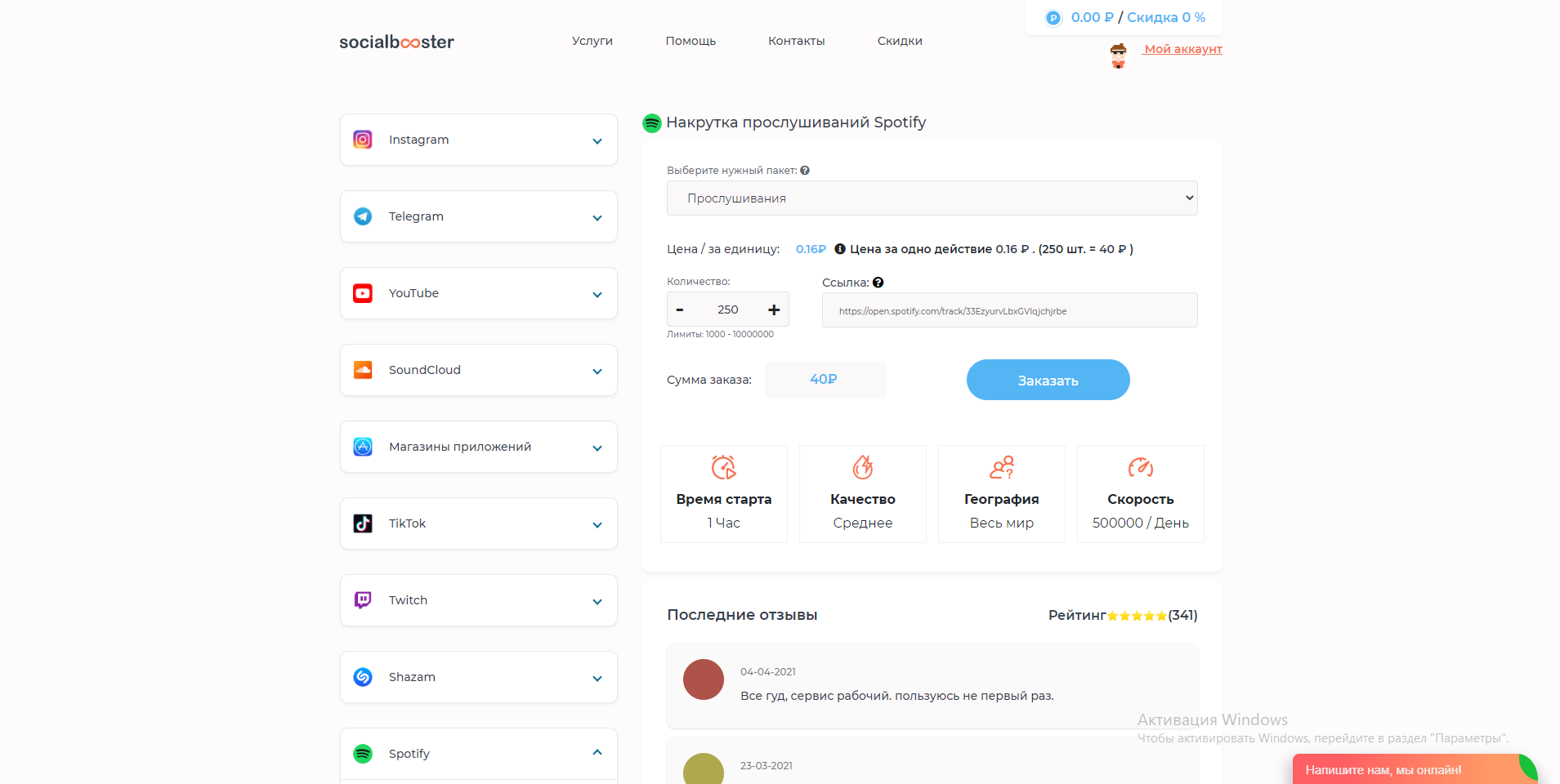Click the YouTube play icon in the sidebar
Screen dimensions: 1560x784
363,293
